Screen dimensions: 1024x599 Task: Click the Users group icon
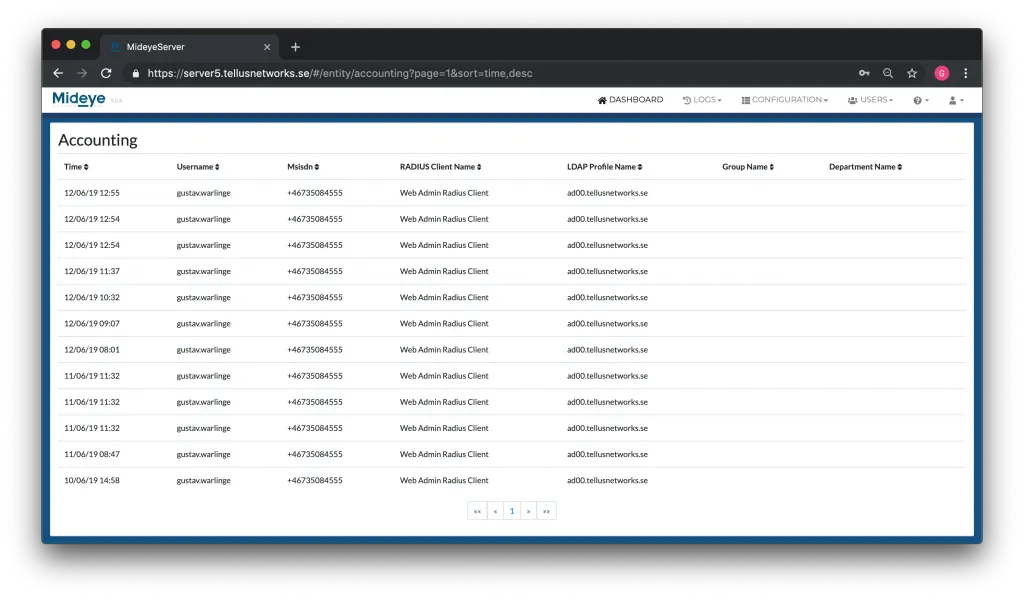(x=852, y=99)
